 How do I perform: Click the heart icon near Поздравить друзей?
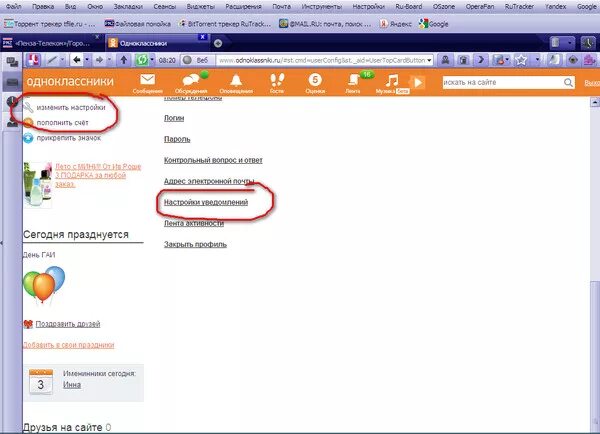pyautogui.click(x=28, y=324)
